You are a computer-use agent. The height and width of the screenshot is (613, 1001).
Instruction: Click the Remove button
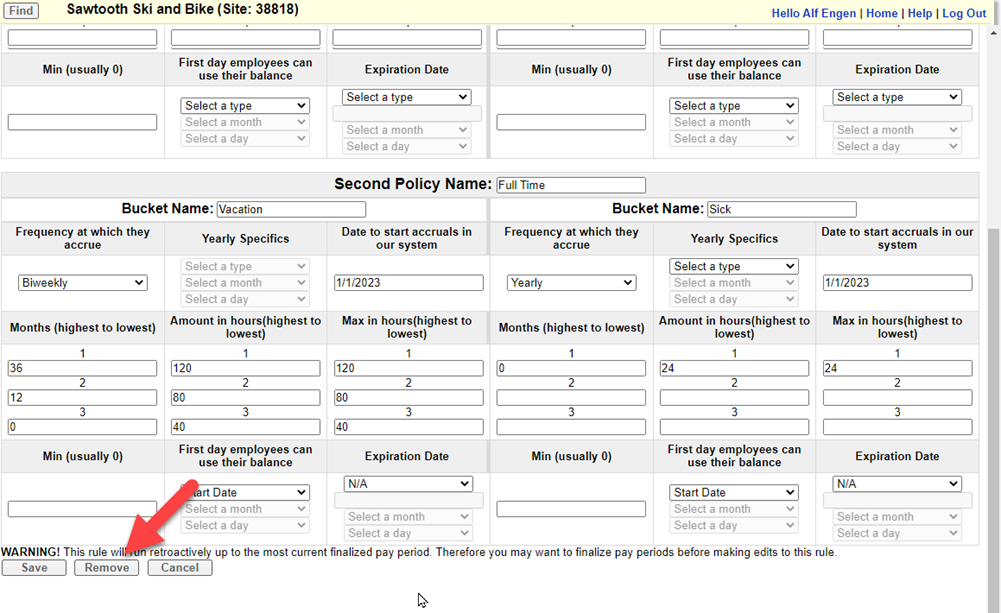coord(106,567)
